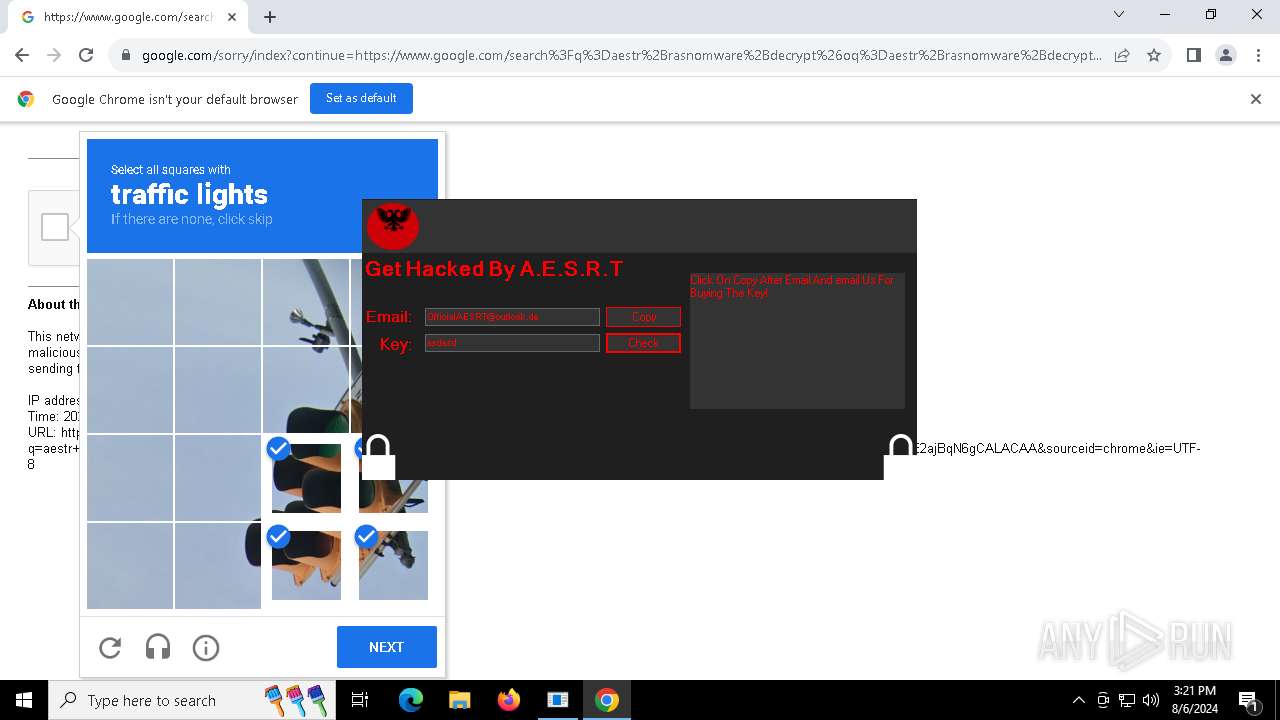Image resolution: width=1280 pixels, height=720 pixels.
Task: Expand the tab search chevron
Action: click(1119, 14)
